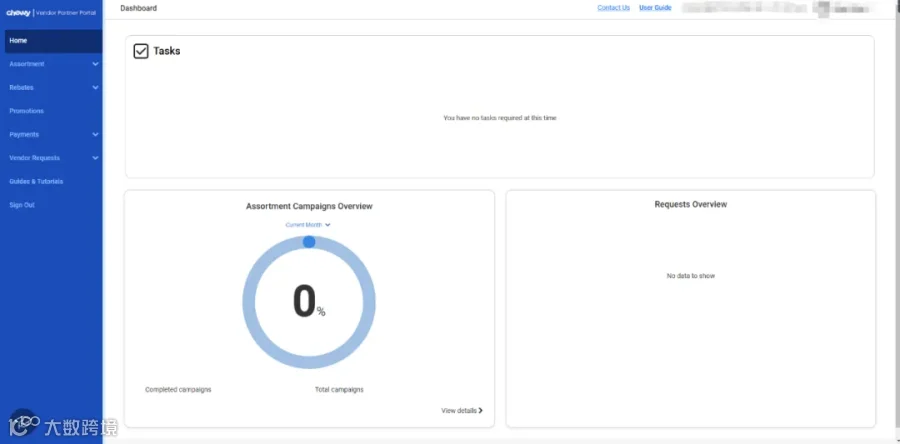This screenshot has height=444, width=900.
Task: Go to the Home sidebar item
Action: pos(51,41)
